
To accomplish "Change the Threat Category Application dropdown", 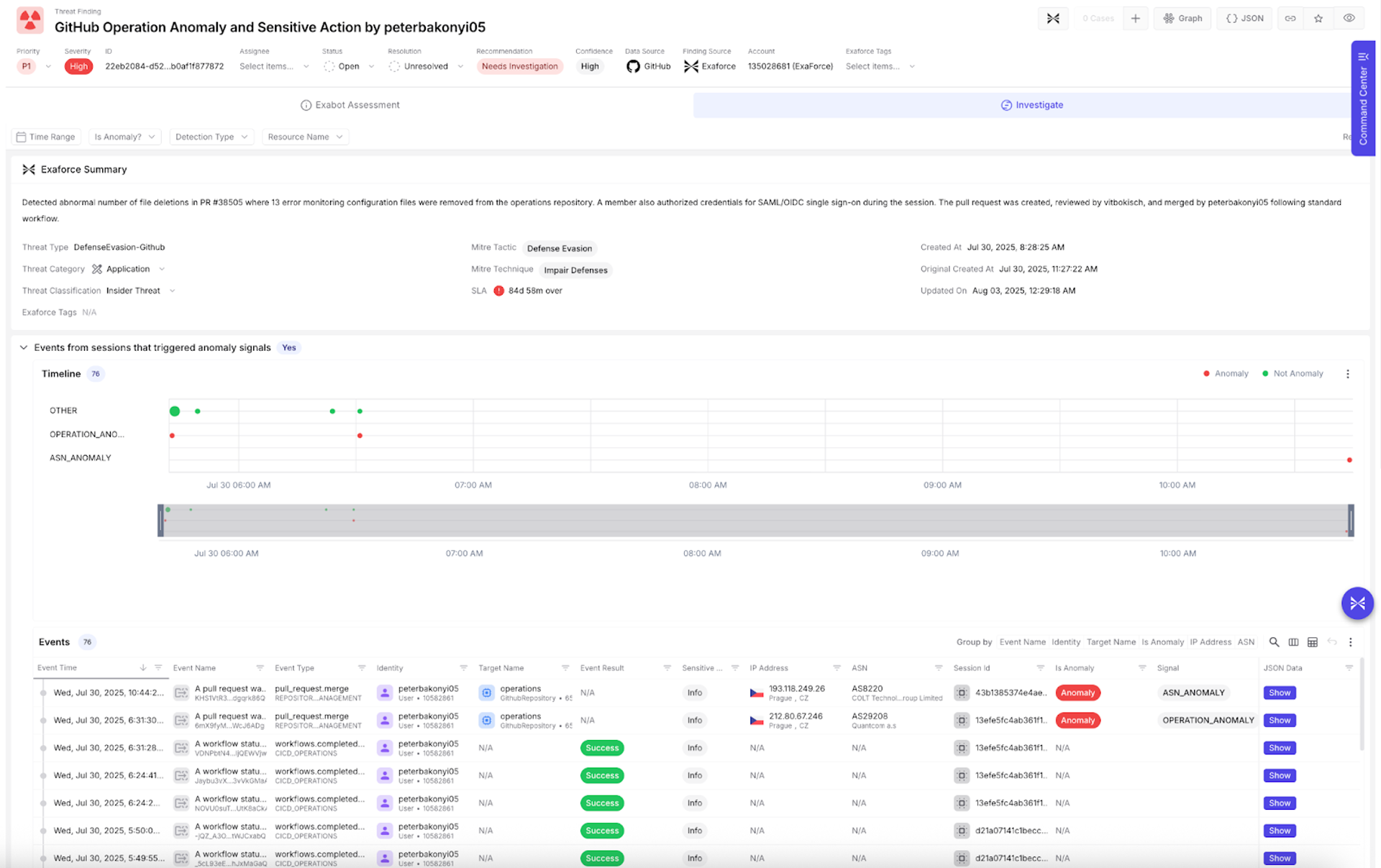I will pos(129,269).
